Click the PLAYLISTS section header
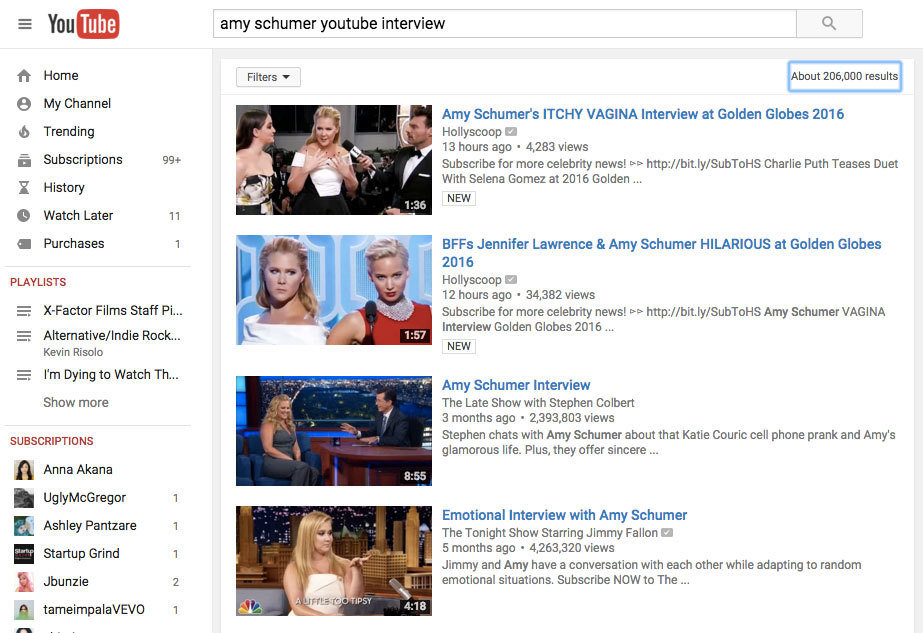923x633 pixels. (x=38, y=282)
